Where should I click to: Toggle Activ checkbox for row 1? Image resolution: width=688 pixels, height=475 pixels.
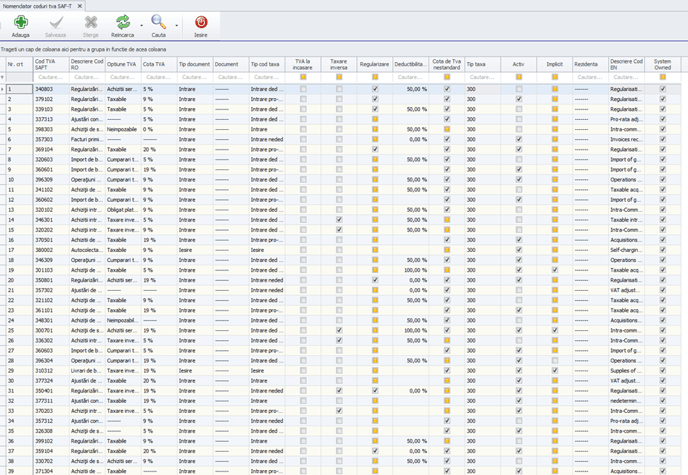coord(518,89)
